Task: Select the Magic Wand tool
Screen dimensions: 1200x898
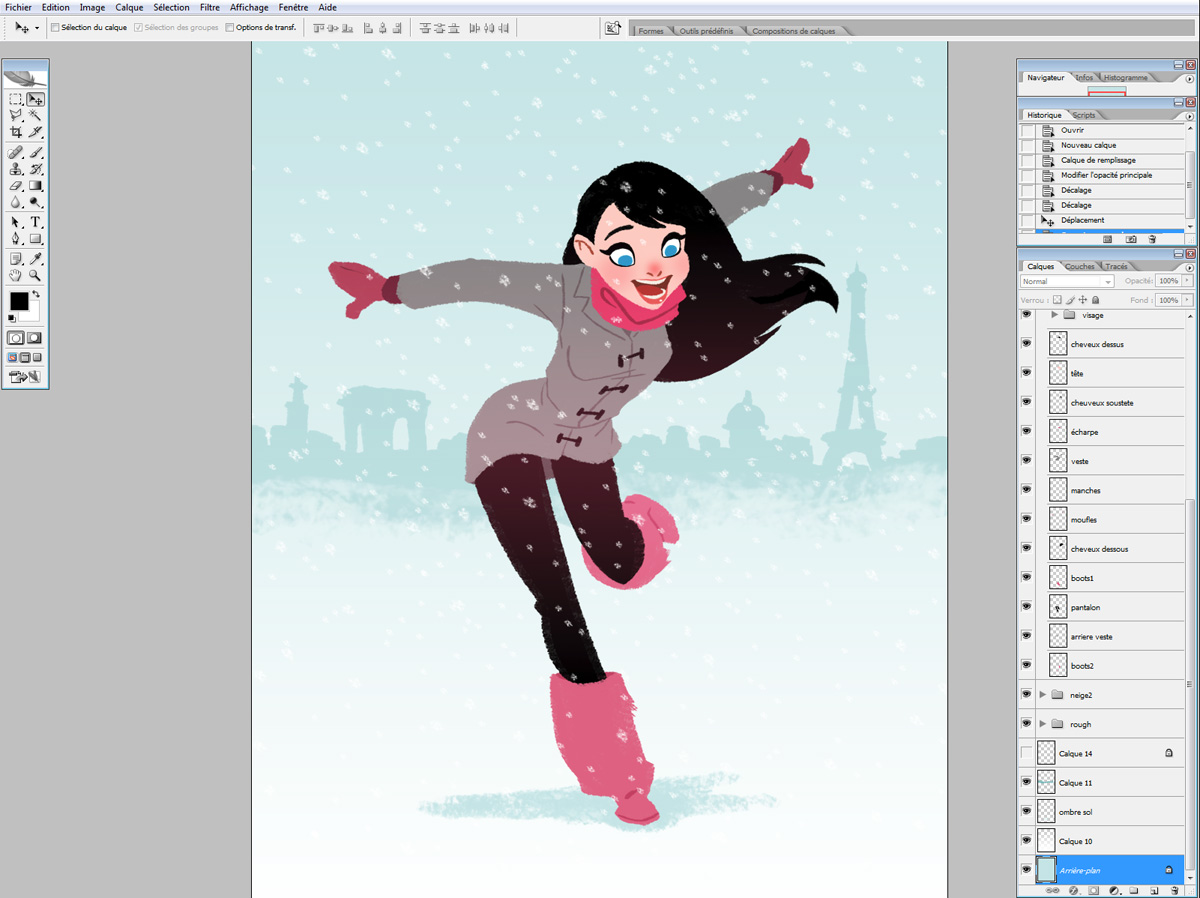Action: coord(36,116)
